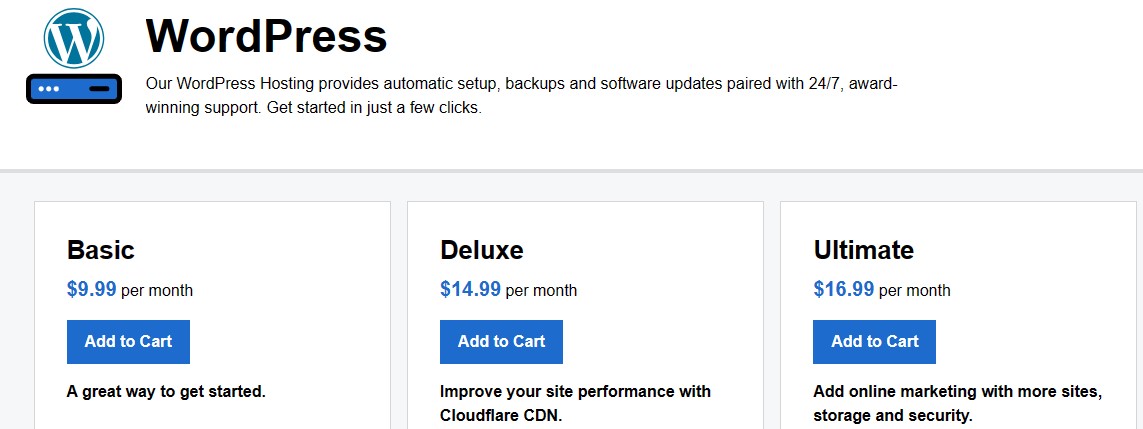Click the WordPress Hosting description paragraph
Viewport: 1143px width, 429px height.
pos(521,96)
